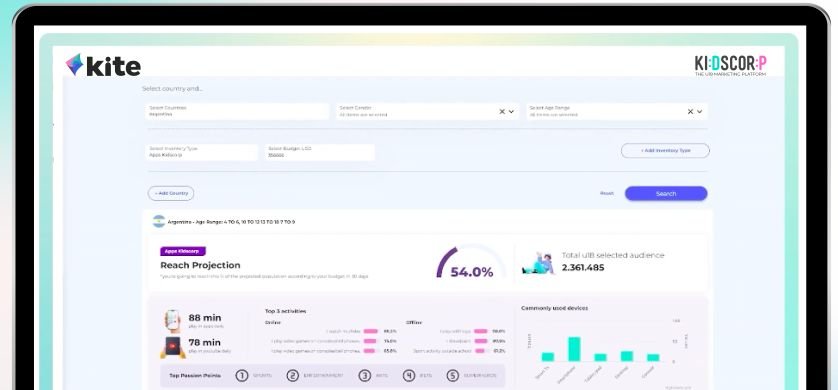Click the Kidscorp logo at top right
838x390 pixels.
pos(730,66)
